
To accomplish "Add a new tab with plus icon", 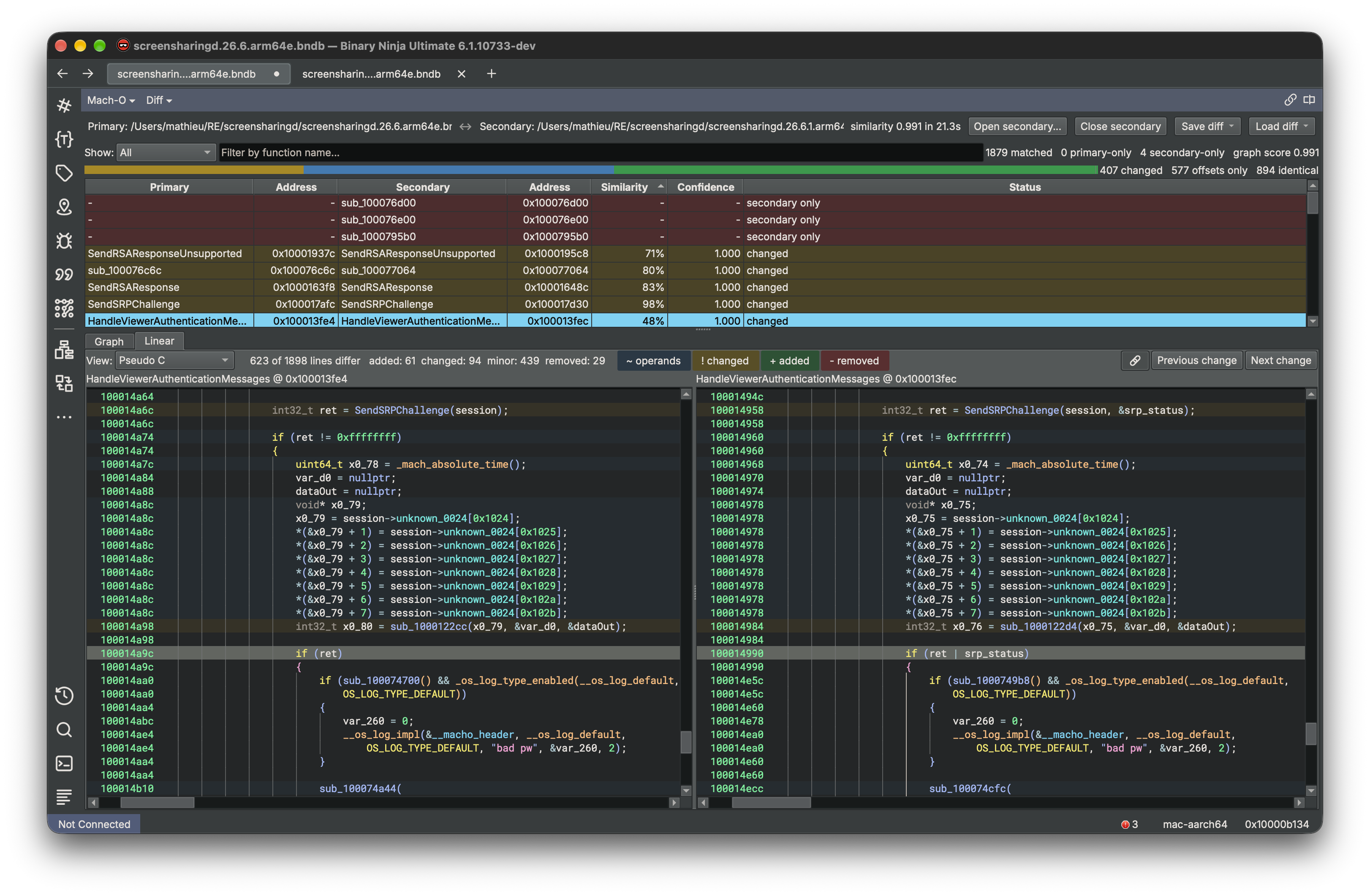I will tap(491, 73).
